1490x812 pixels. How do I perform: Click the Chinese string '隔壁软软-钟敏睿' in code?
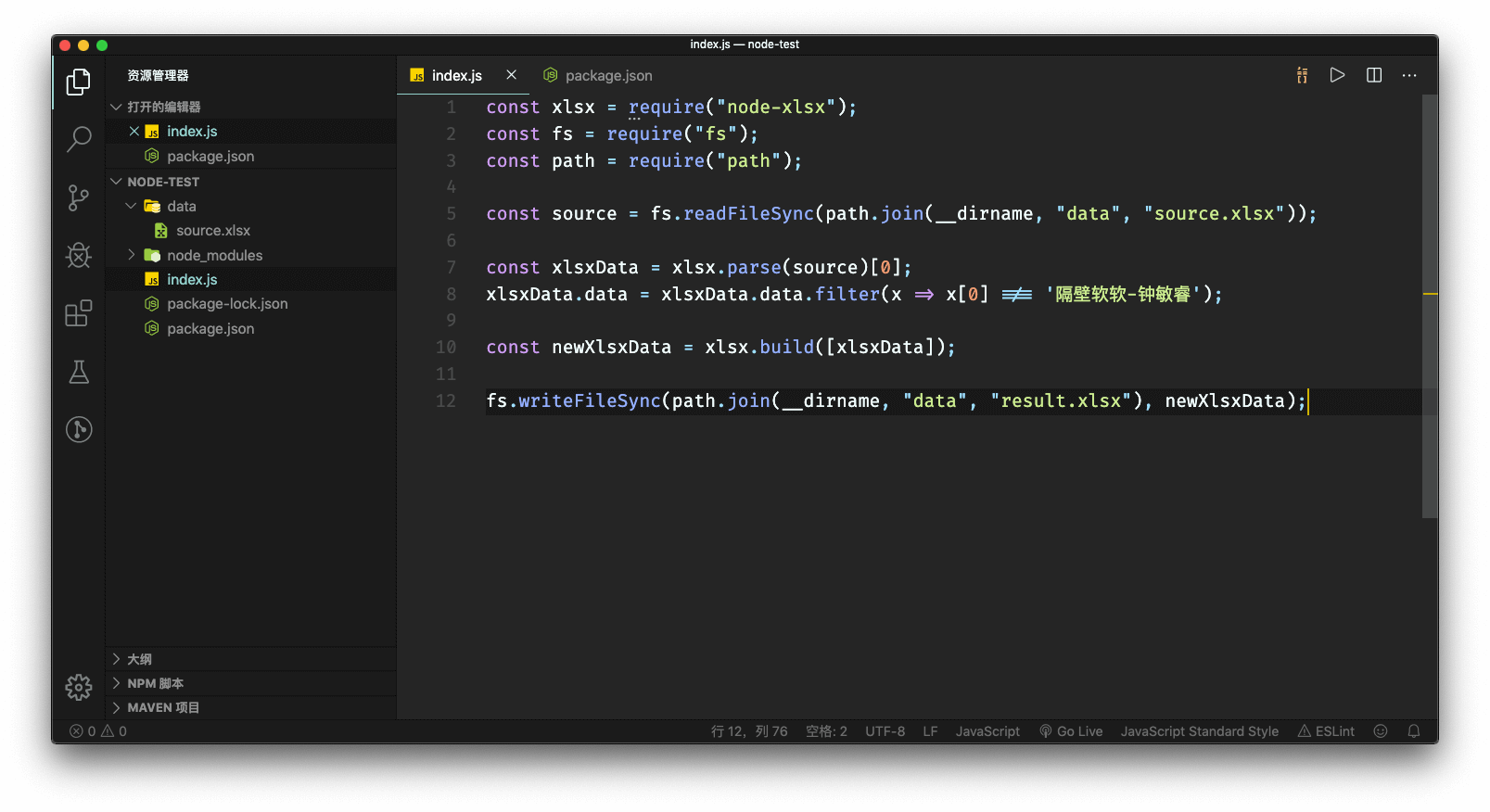1123,294
